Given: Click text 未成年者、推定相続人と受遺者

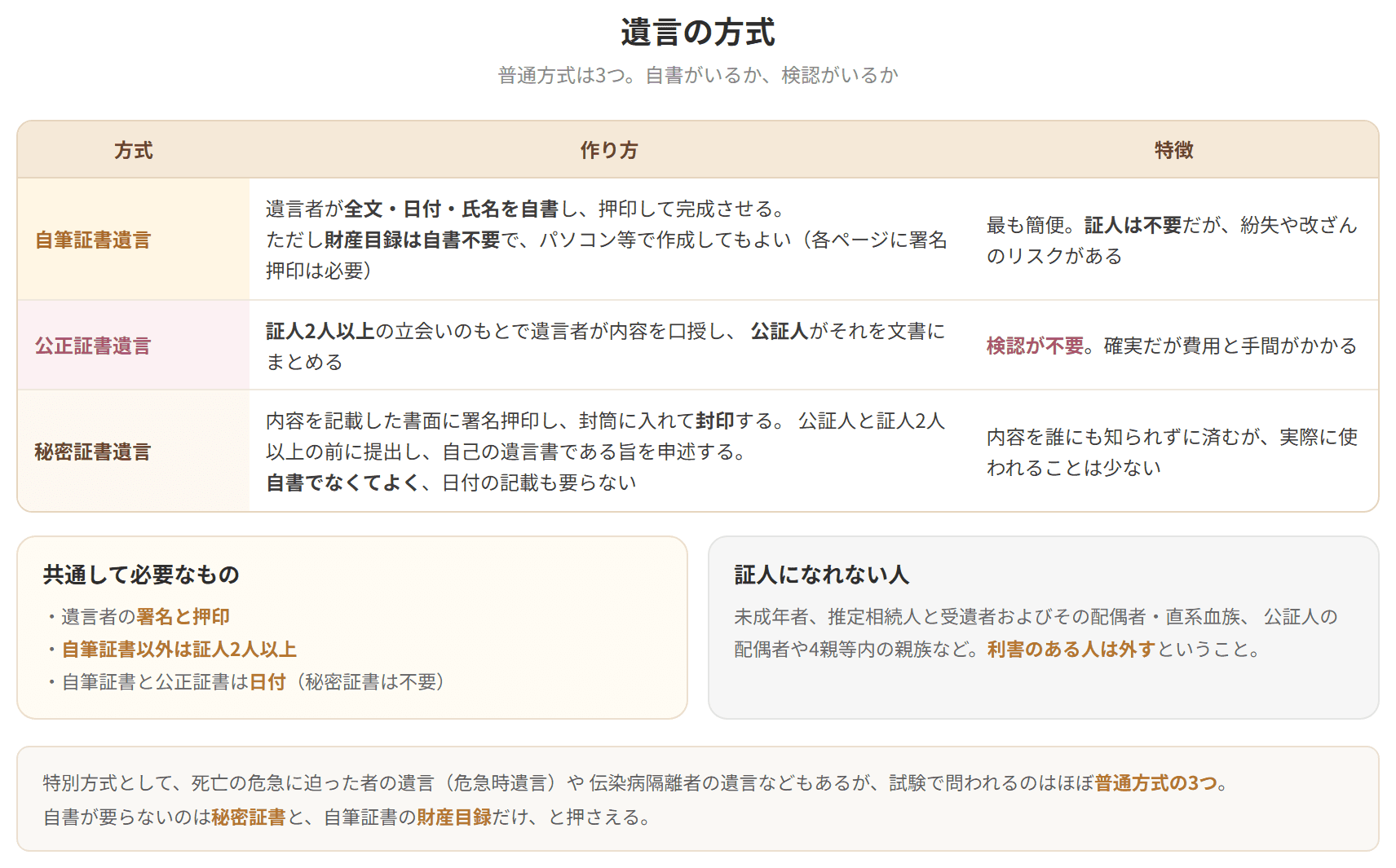Looking at the screenshot, I should tap(864, 617).
